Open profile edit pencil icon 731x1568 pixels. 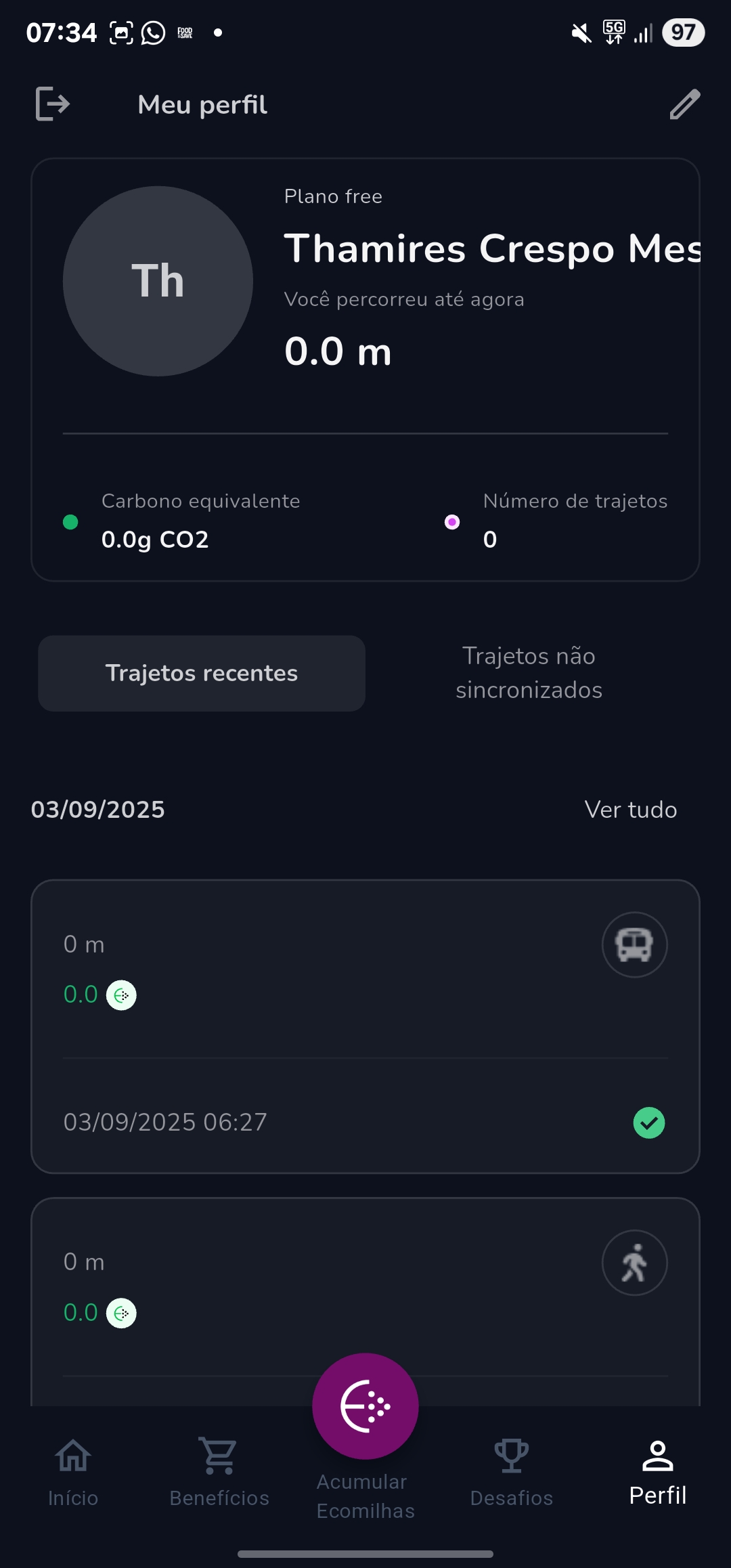[684, 104]
